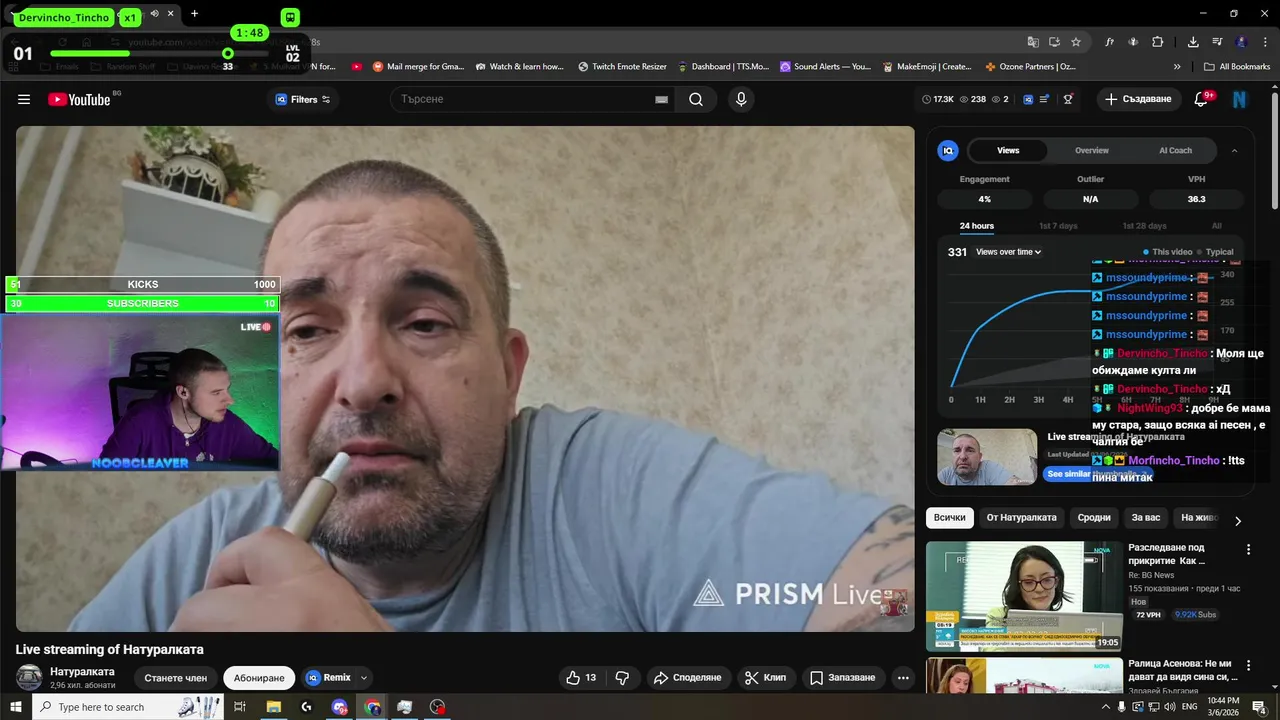
Task: Open the Натуралката channel avatar
Action: coord(29,677)
